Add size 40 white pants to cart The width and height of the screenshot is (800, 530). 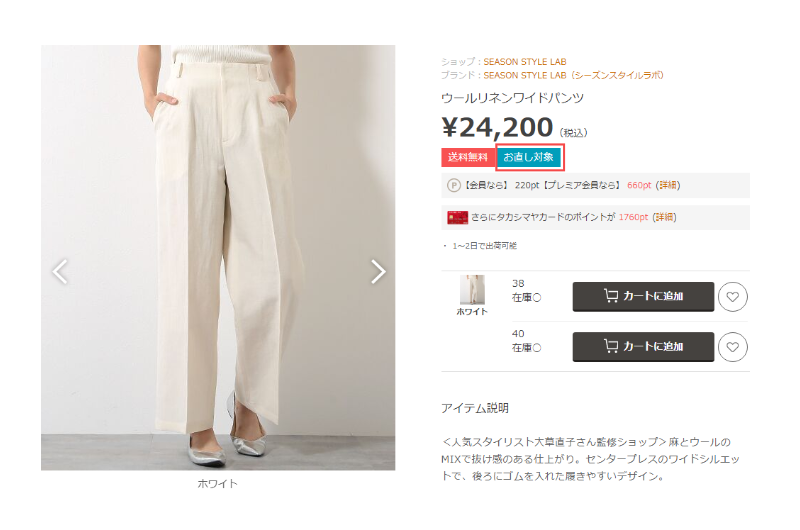click(643, 347)
